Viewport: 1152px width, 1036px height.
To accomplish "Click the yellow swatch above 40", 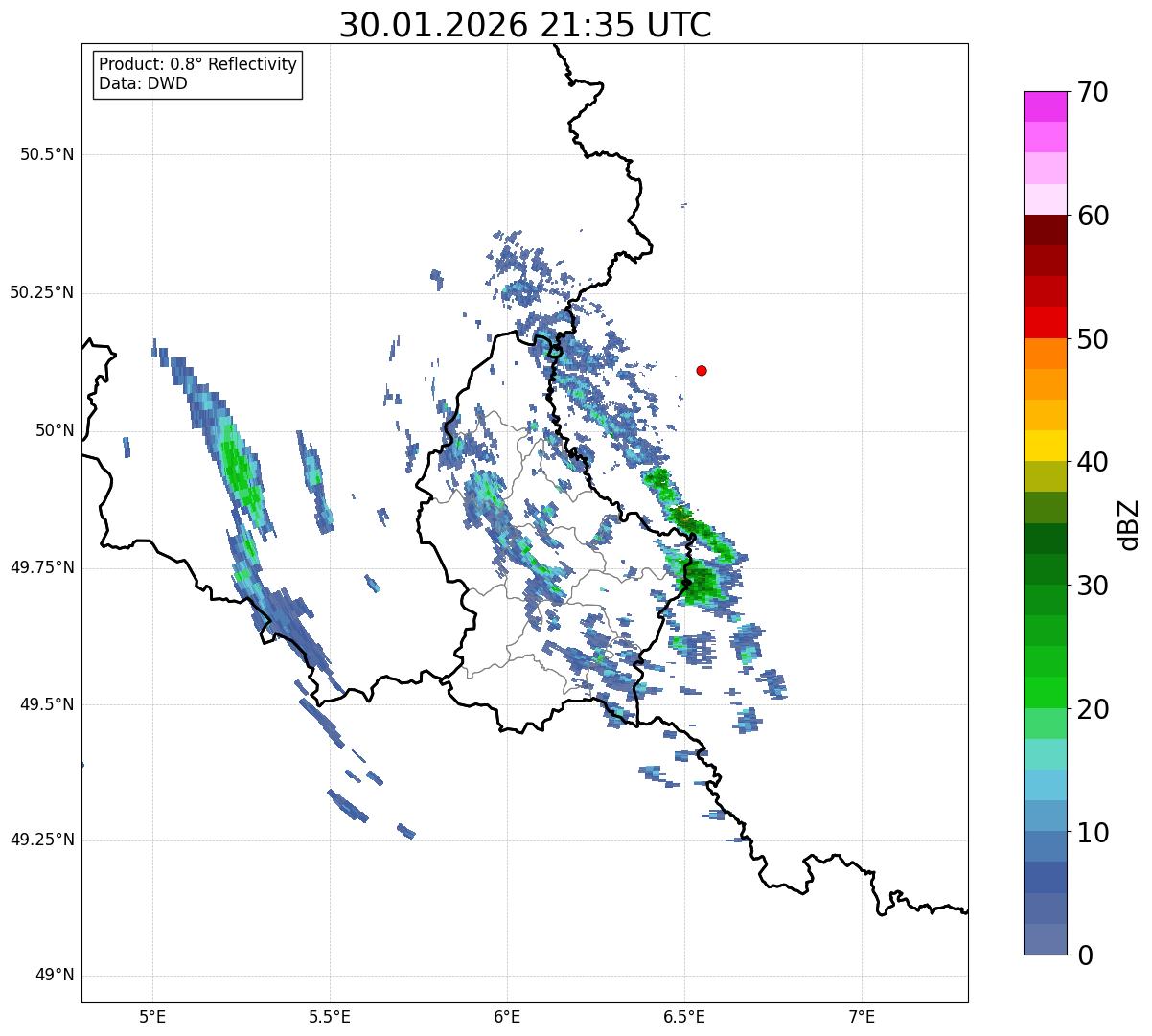I will pos(1046,446).
